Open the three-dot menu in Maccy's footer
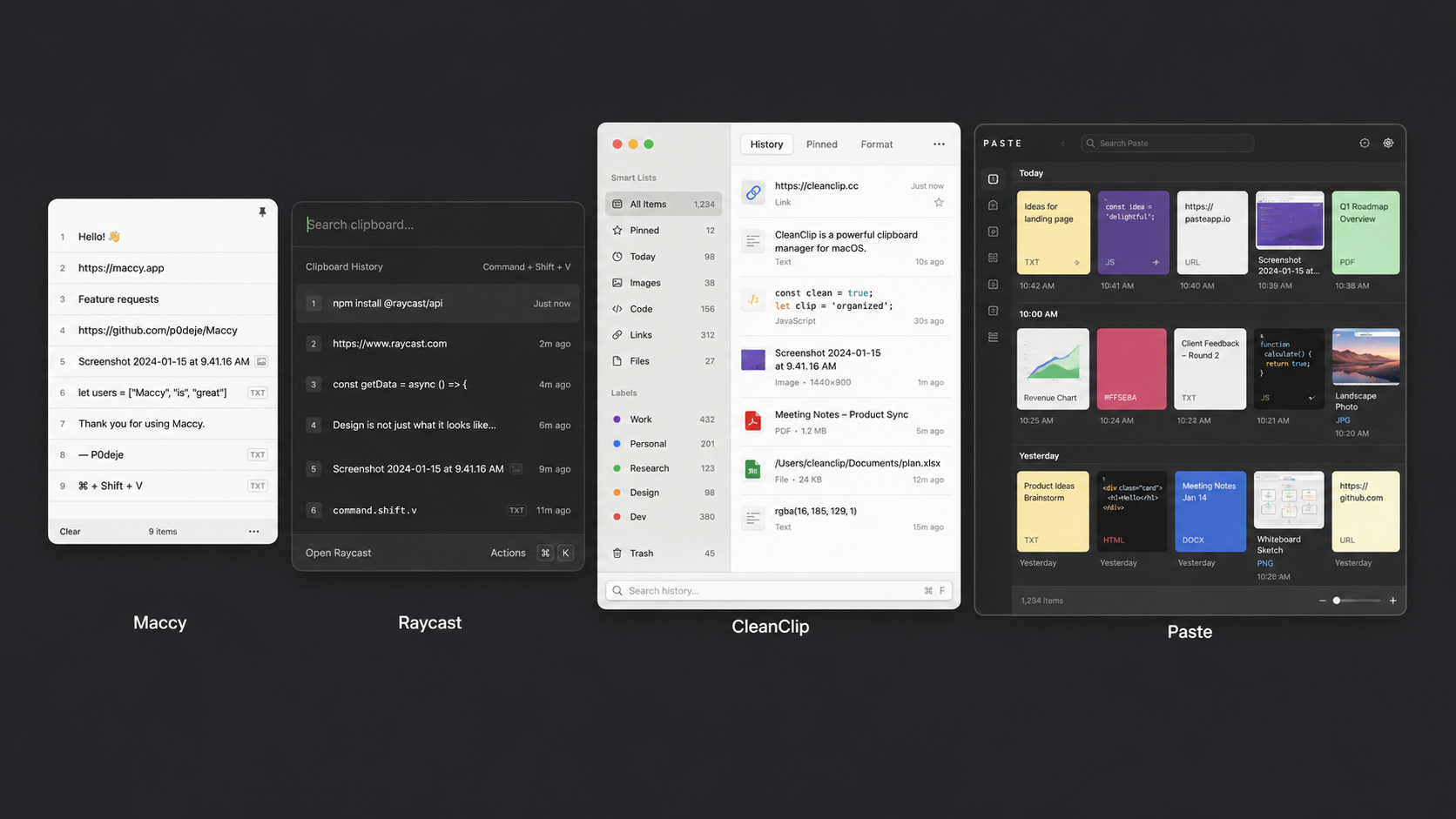Image resolution: width=1456 pixels, height=819 pixels. (253, 531)
